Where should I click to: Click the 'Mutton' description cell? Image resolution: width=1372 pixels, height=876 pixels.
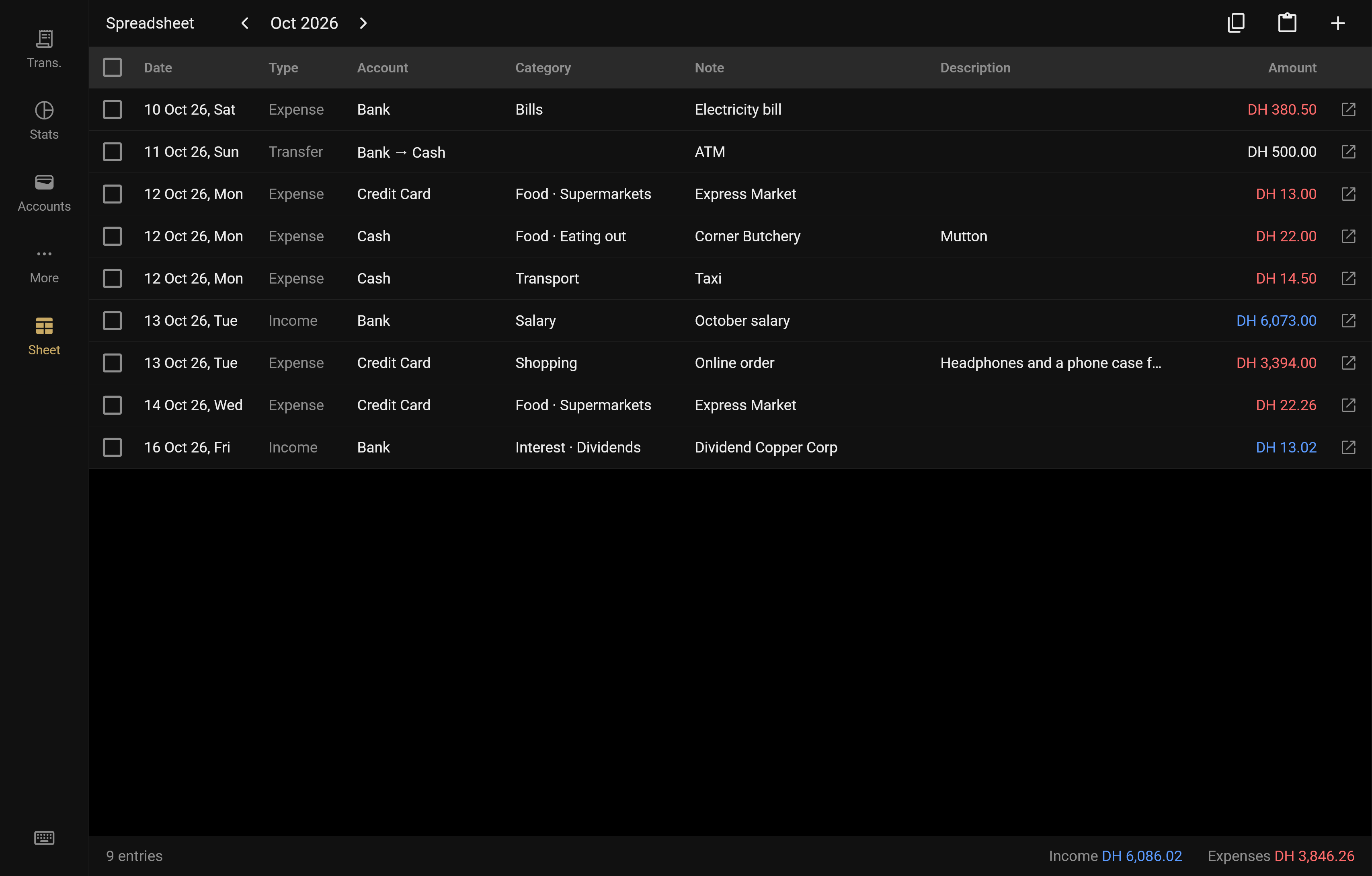tap(964, 236)
